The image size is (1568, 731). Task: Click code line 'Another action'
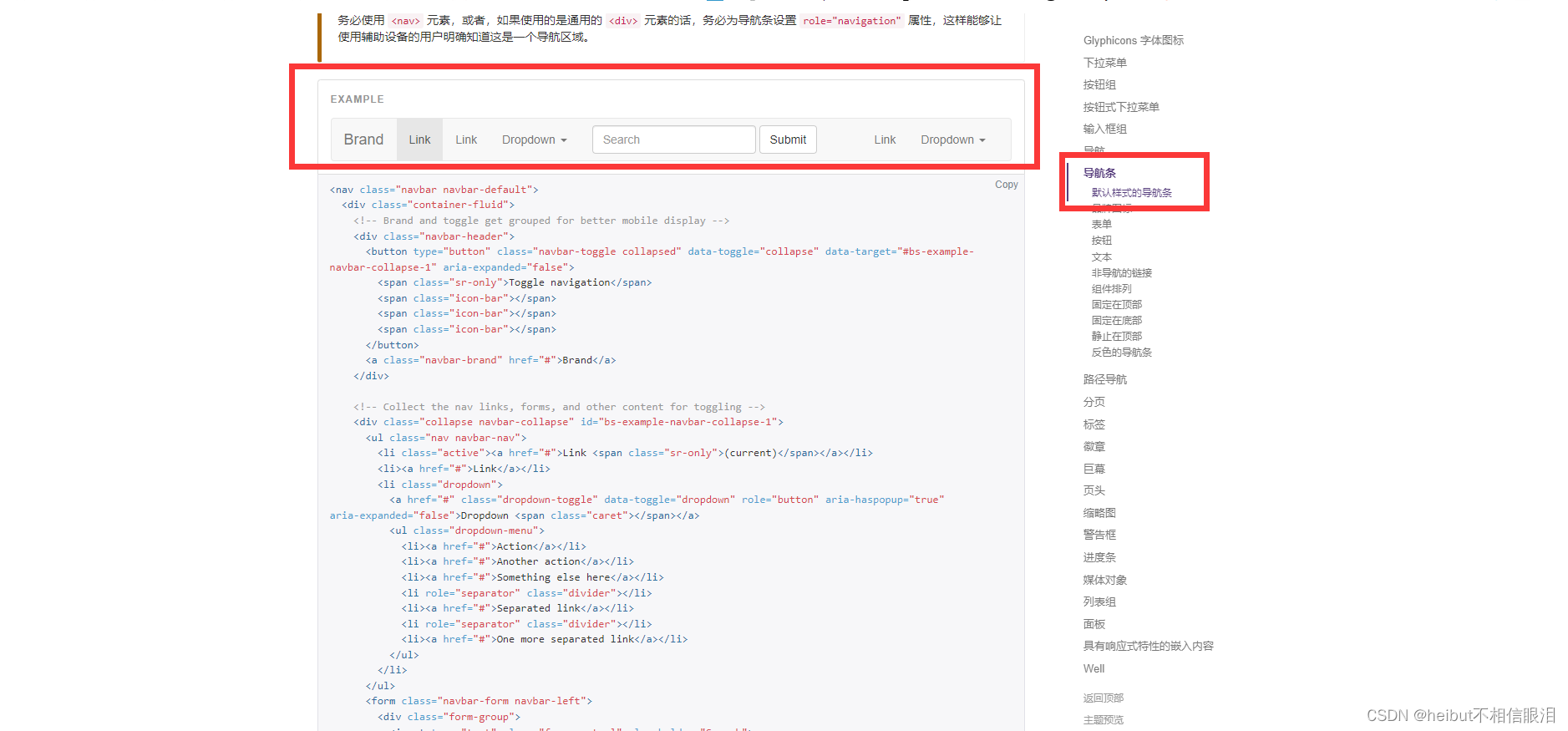(x=517, y=561)
